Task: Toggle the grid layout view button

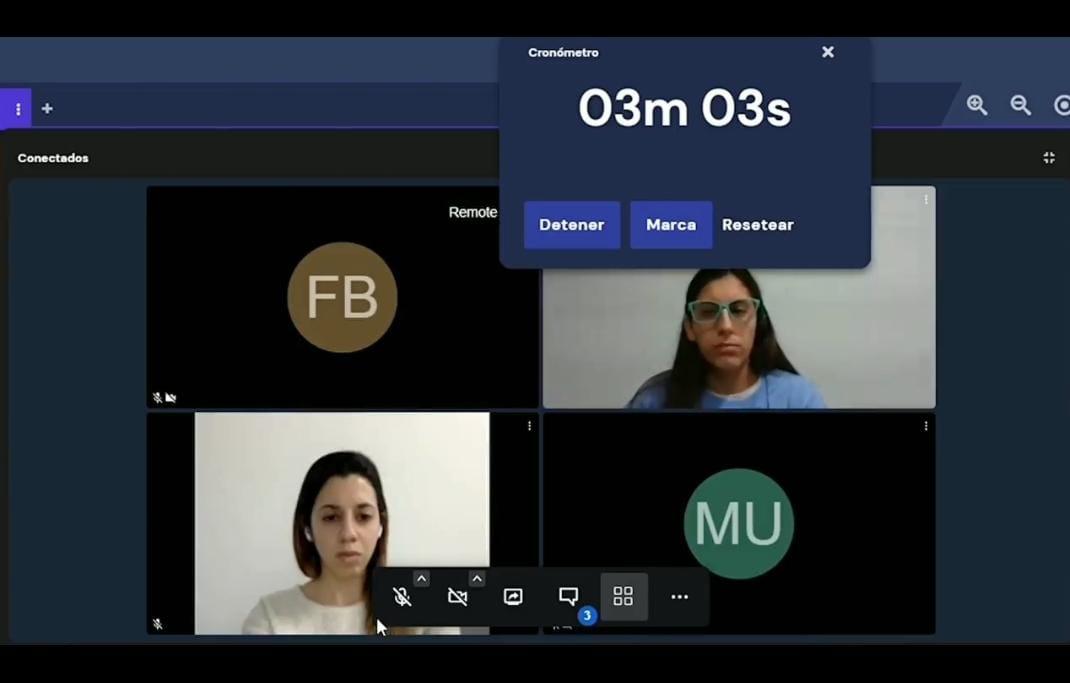Action: click(623, 597)
